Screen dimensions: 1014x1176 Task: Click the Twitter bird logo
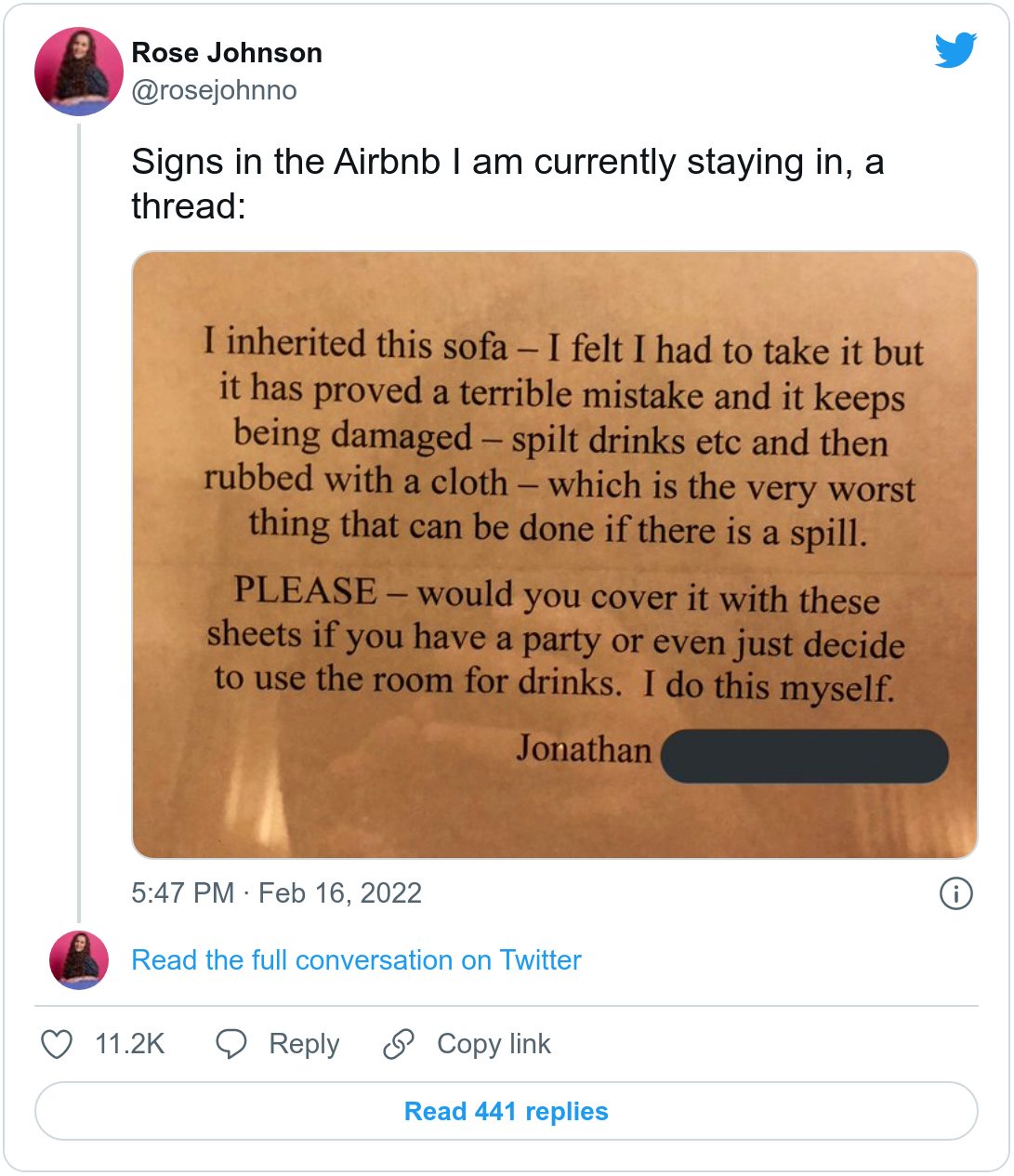(955, 50)
